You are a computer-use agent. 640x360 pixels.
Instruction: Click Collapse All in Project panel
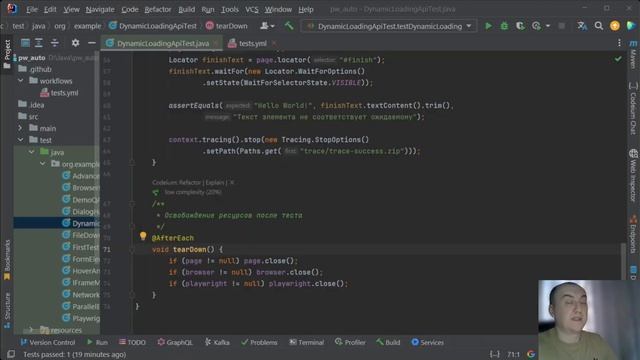pos(55,43)
